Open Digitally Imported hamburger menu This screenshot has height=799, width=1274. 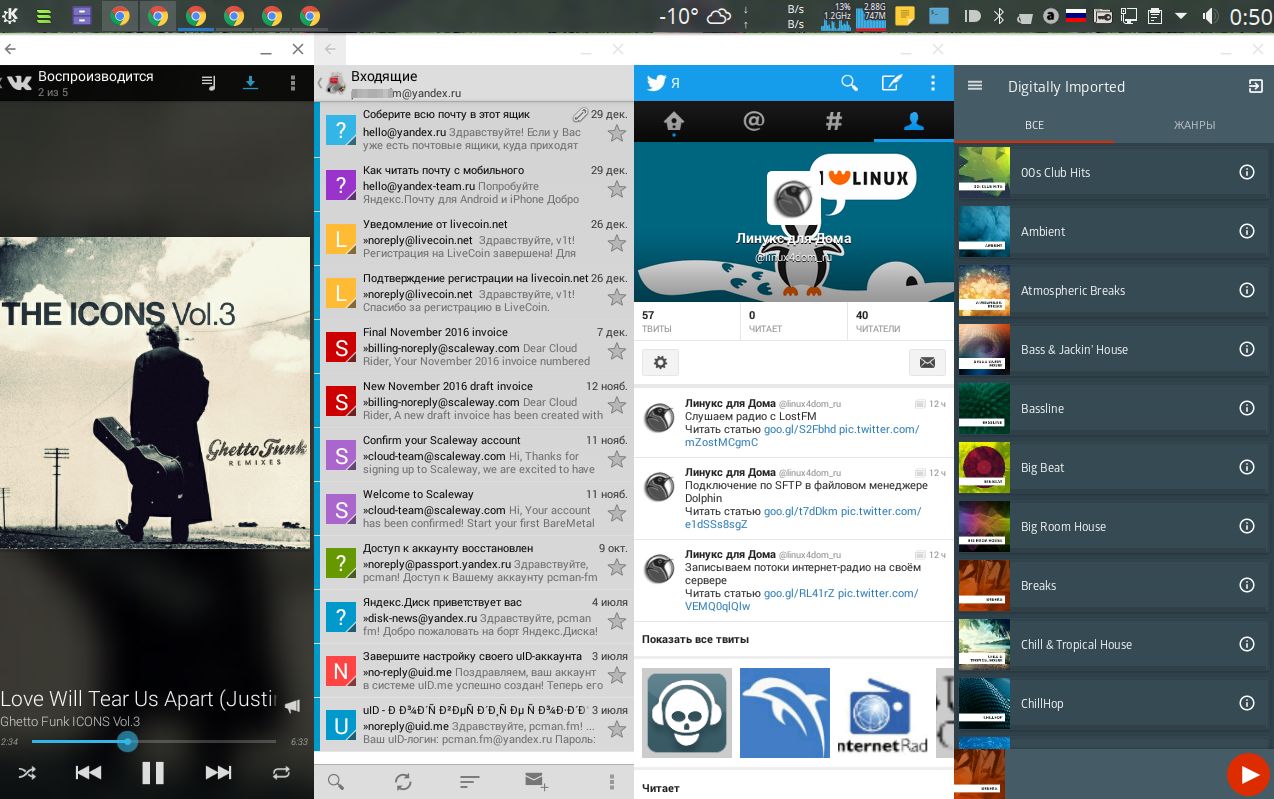(x=975, y=86)
